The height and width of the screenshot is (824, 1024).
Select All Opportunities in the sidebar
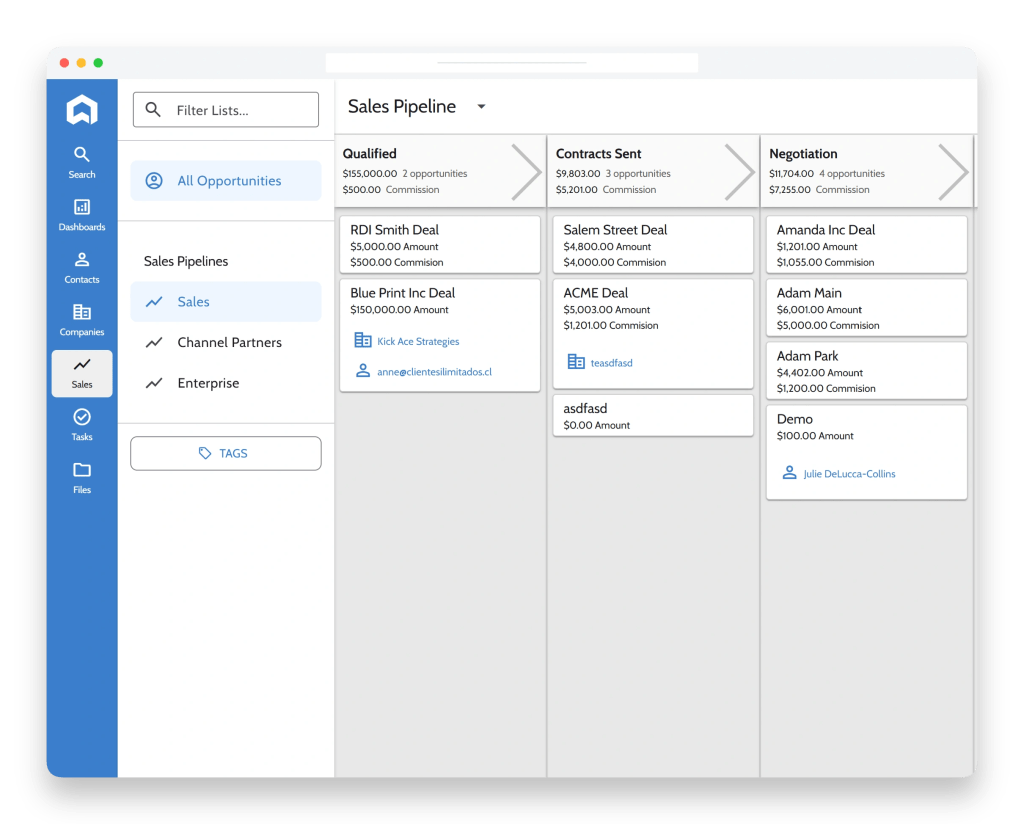225,180
